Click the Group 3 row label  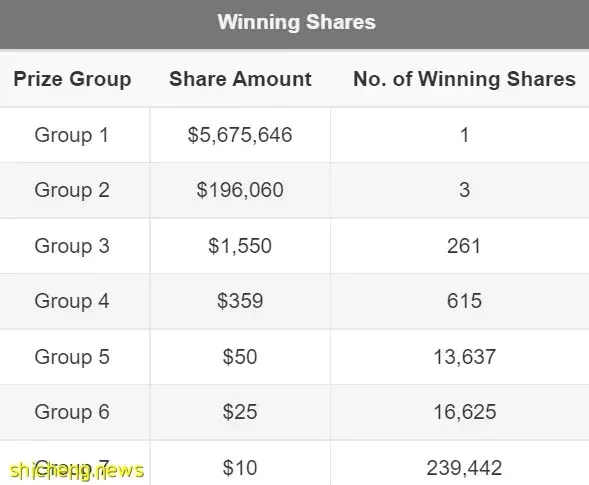[x=72, y=246]
